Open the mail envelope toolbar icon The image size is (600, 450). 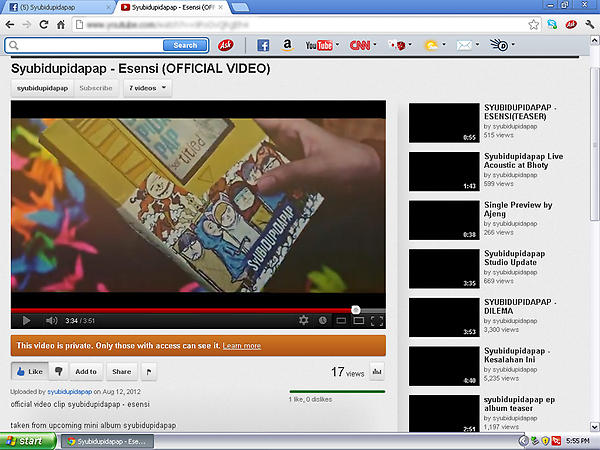click(464, 45)
